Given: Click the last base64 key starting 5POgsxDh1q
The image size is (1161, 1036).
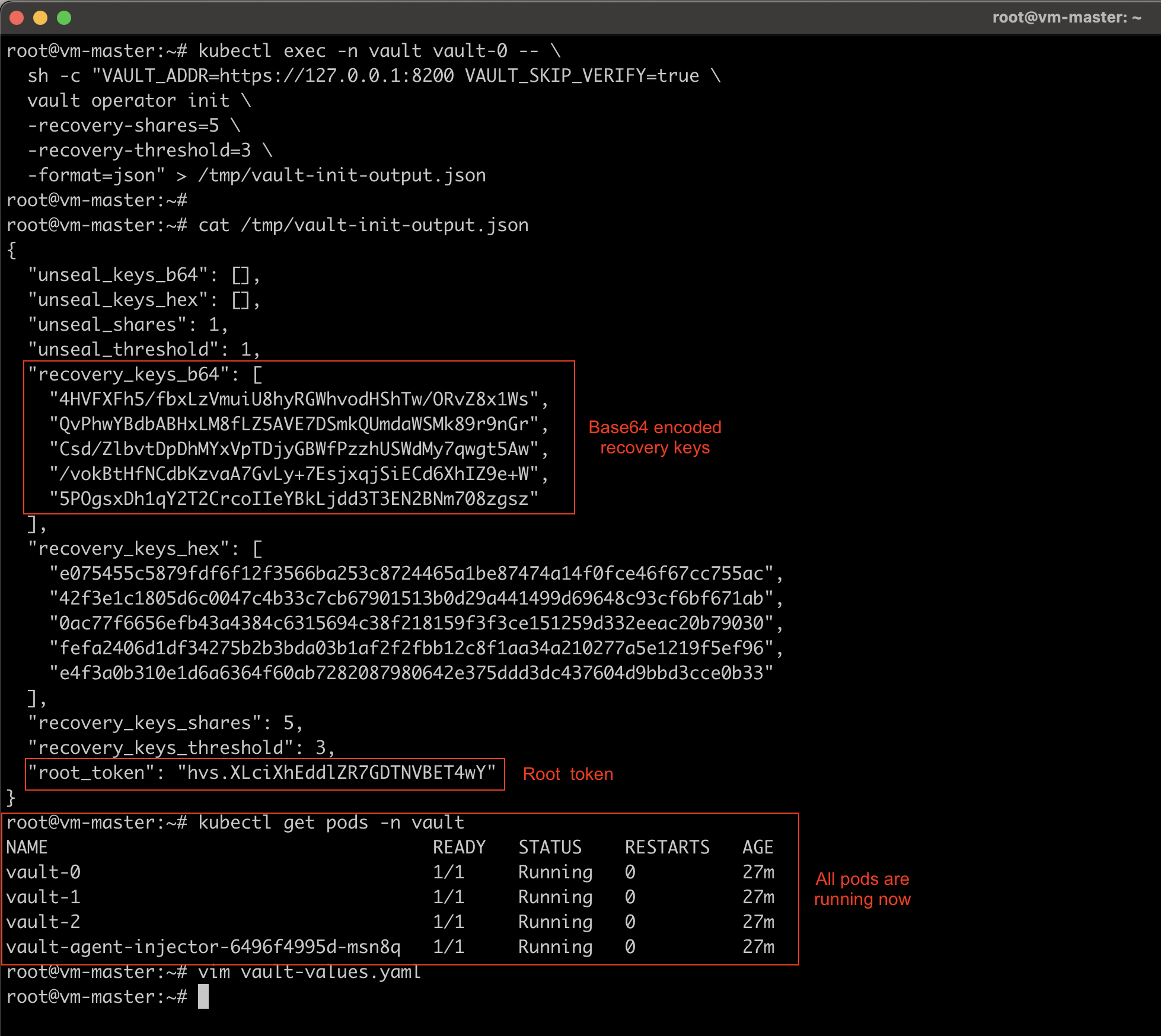Looking at the screenshot, I should click(x=294, y=498).
